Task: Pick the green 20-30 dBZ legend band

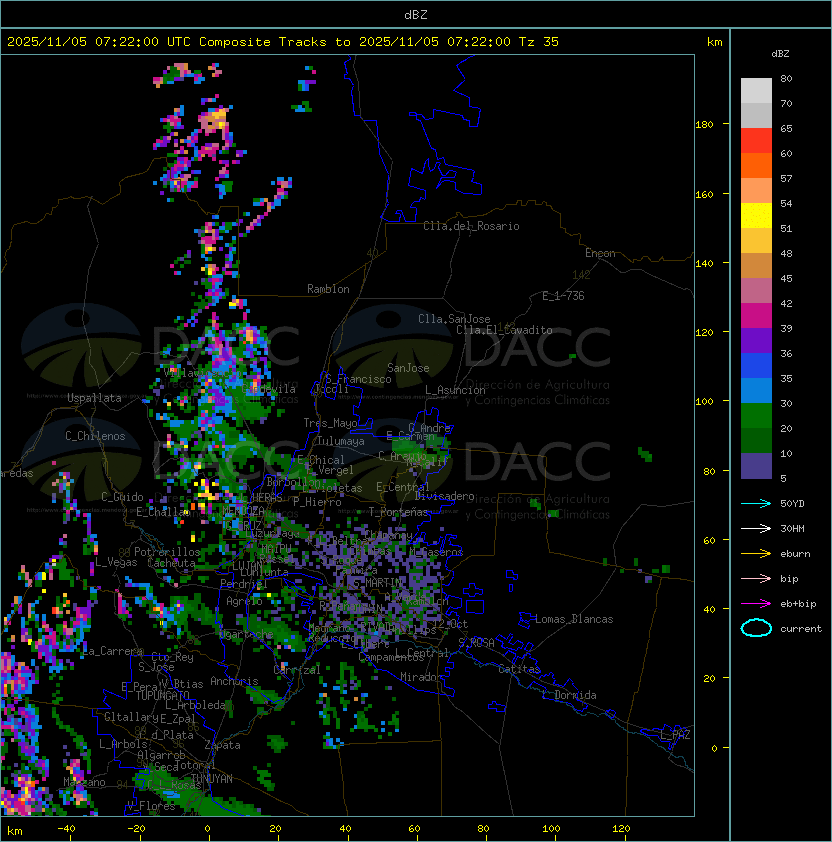Action: click(756, 416)
